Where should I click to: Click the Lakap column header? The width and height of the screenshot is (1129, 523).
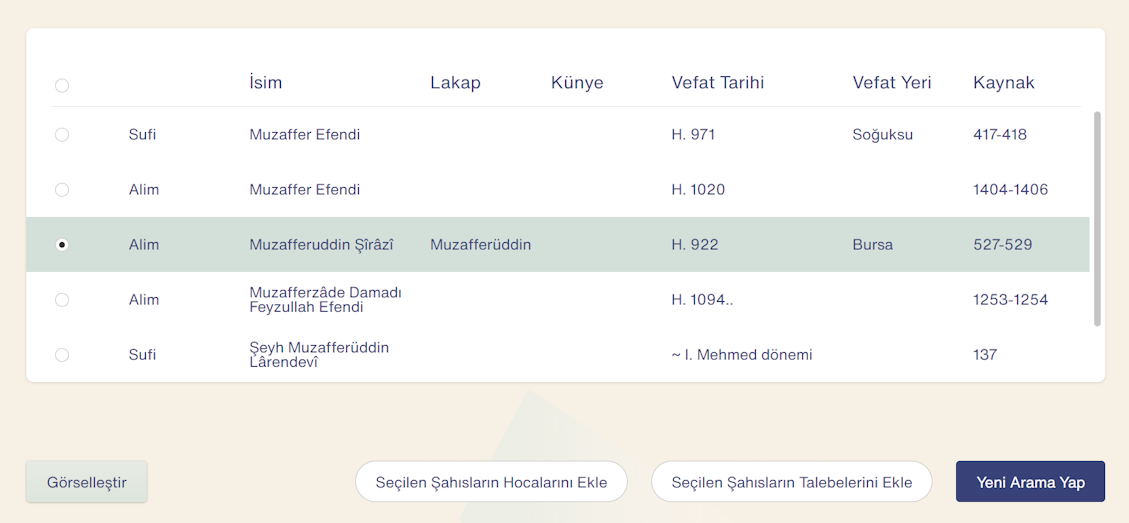pyautogui.click(x=456, y=83)
